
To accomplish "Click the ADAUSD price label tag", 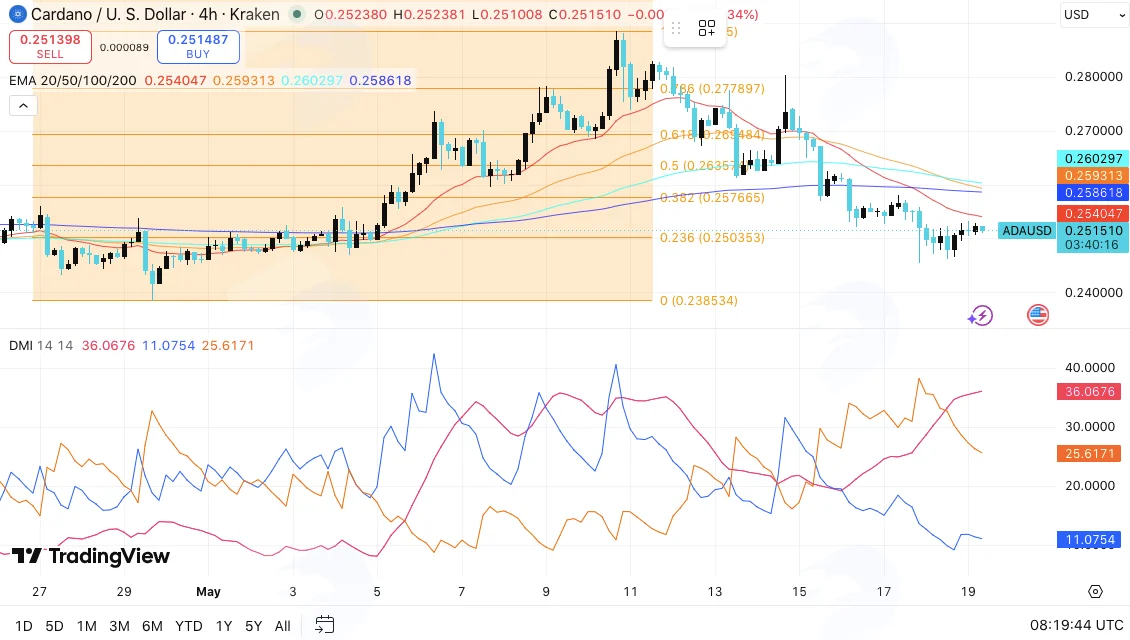I will click(1027, 231).
